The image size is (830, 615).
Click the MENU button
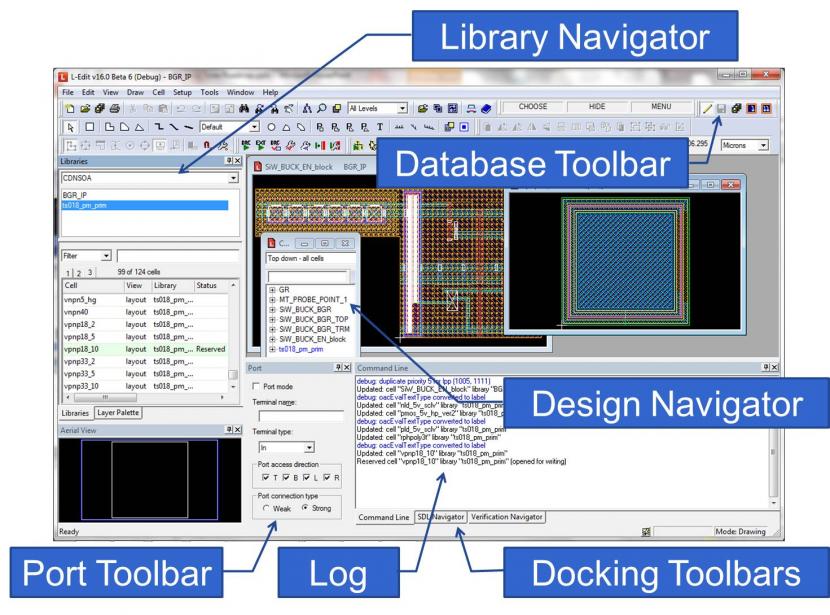pyautogui.click(x=661, y=107)
